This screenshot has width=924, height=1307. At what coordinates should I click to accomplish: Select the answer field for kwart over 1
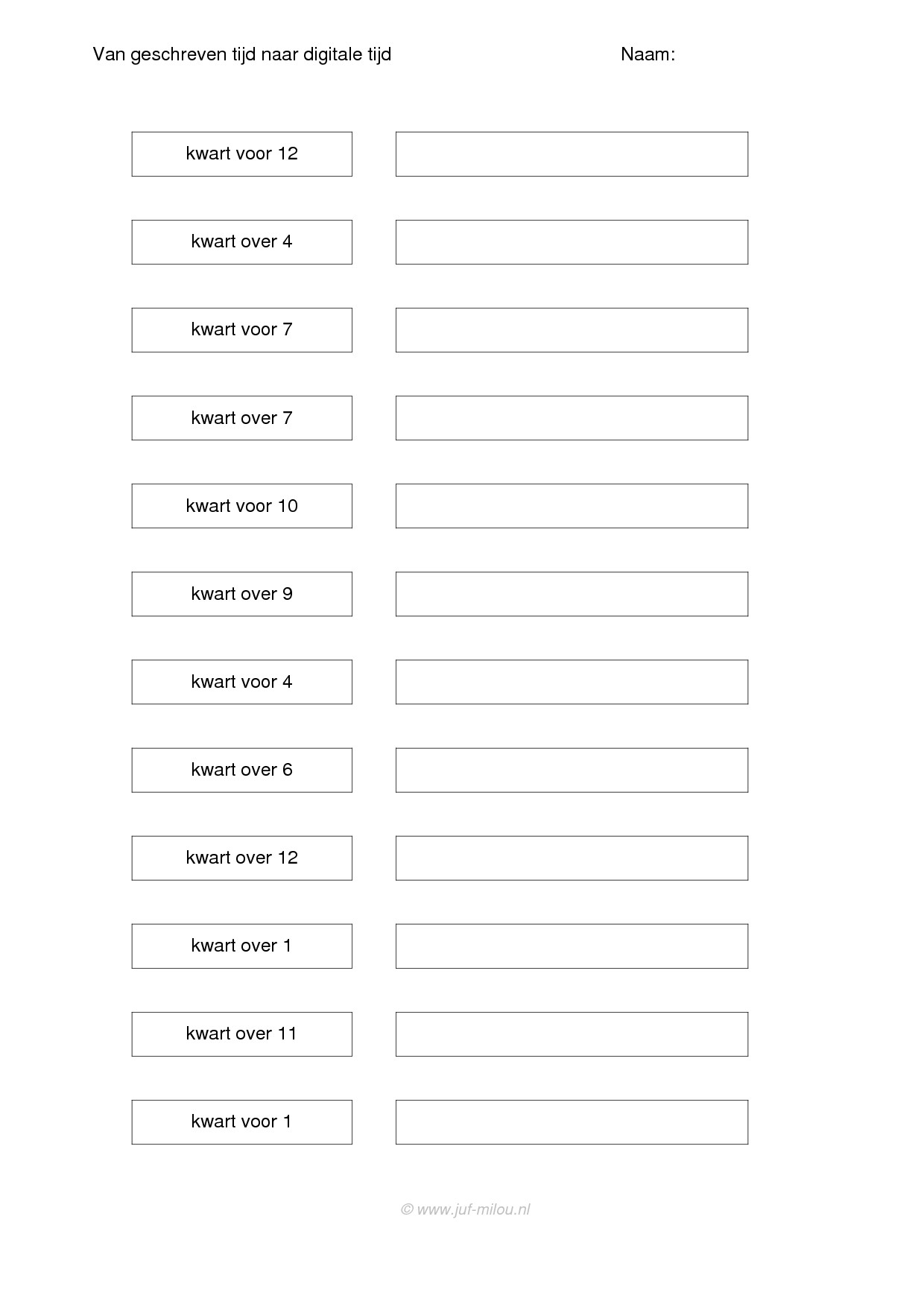click(572, 946)
